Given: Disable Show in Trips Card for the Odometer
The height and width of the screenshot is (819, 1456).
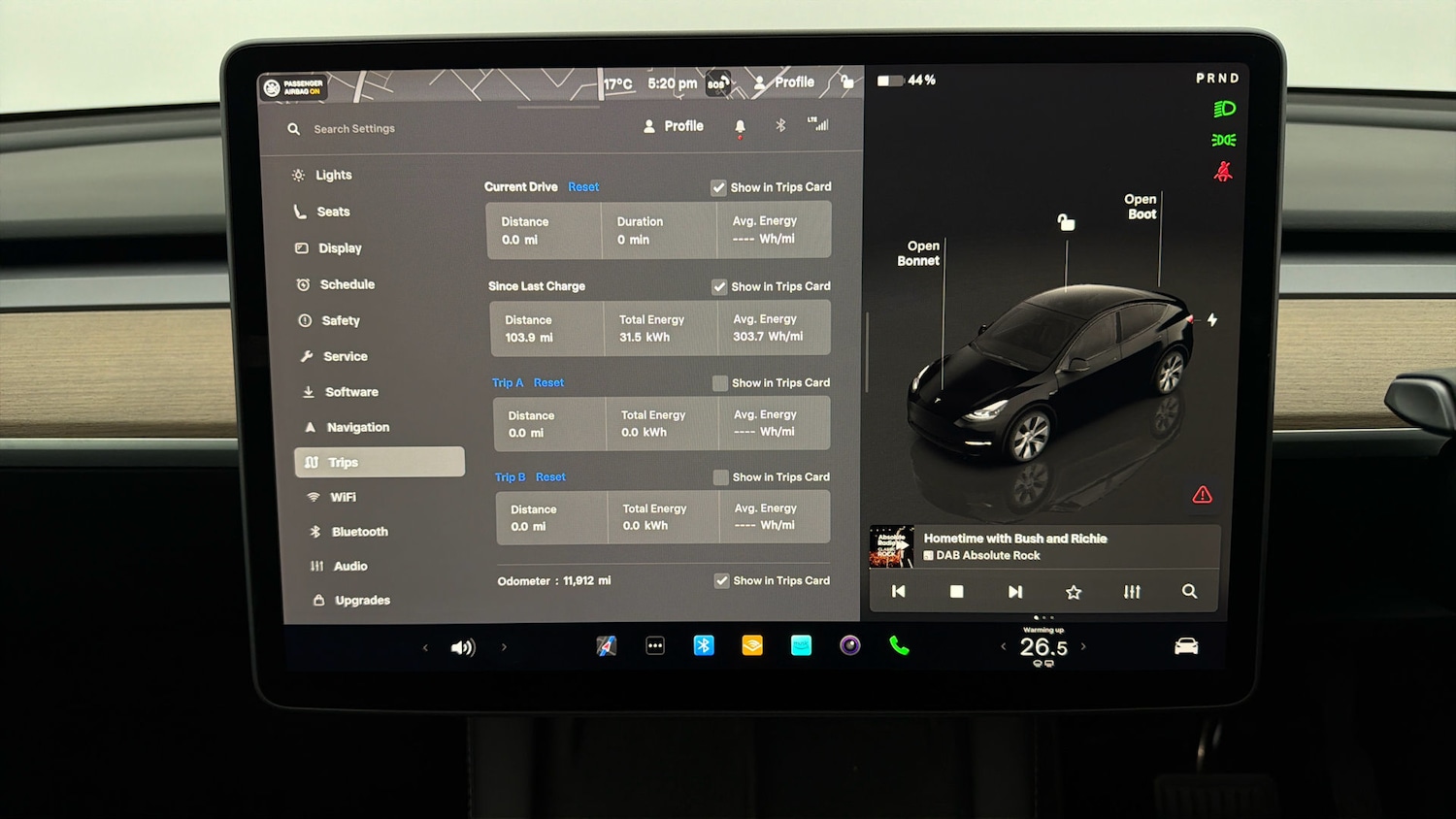Looking at the screenshot, I should [722, 580].
